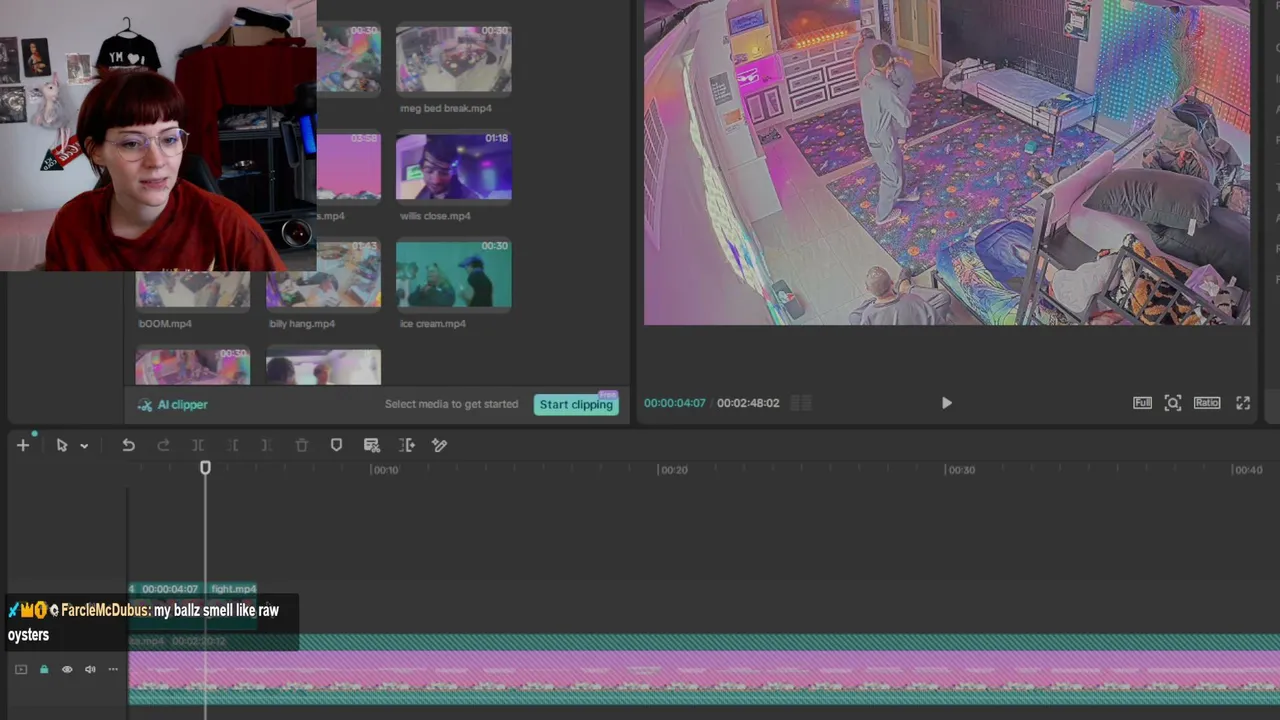
Task: Click the total duration 00:02:48:02
Action: [748, 403]
